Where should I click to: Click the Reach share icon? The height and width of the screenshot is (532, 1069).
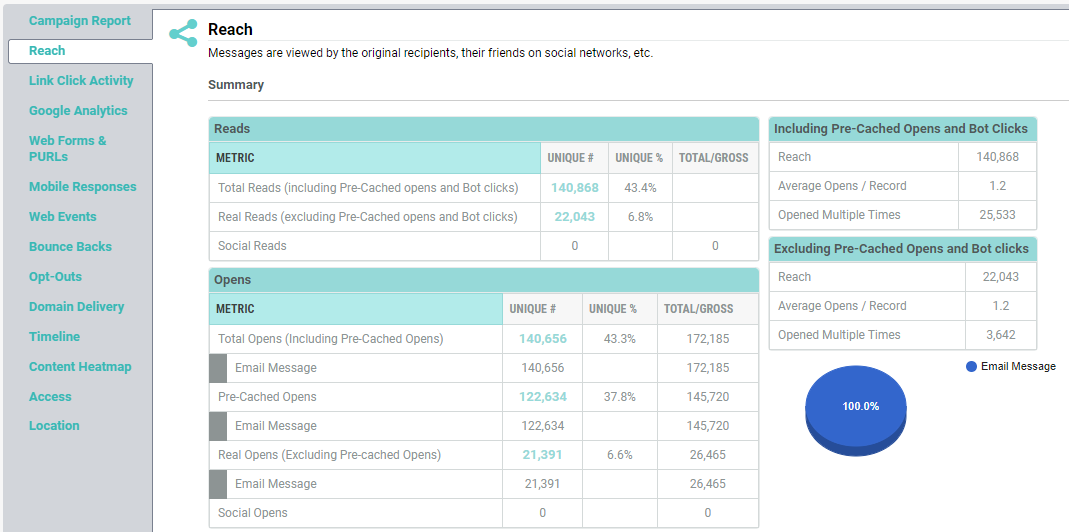(x=183, y=33)
